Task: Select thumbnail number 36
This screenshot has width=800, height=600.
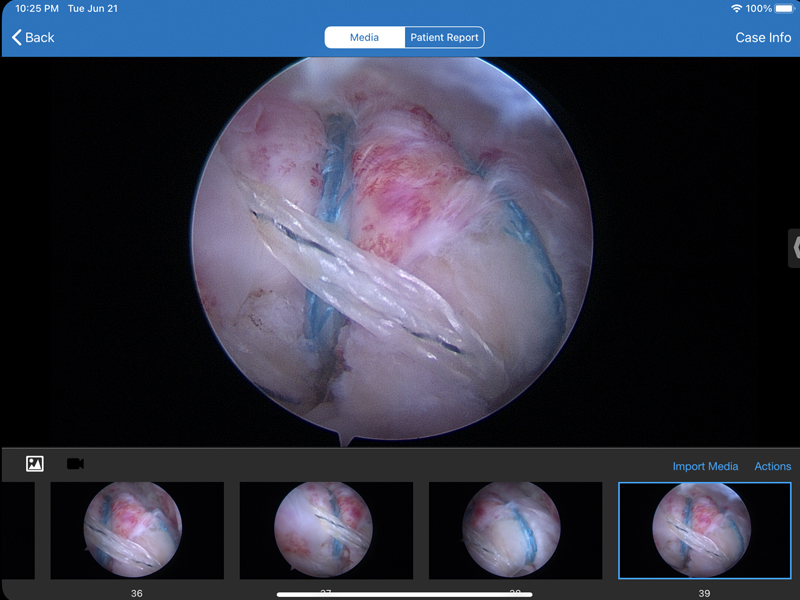Action: click(137, 531)
